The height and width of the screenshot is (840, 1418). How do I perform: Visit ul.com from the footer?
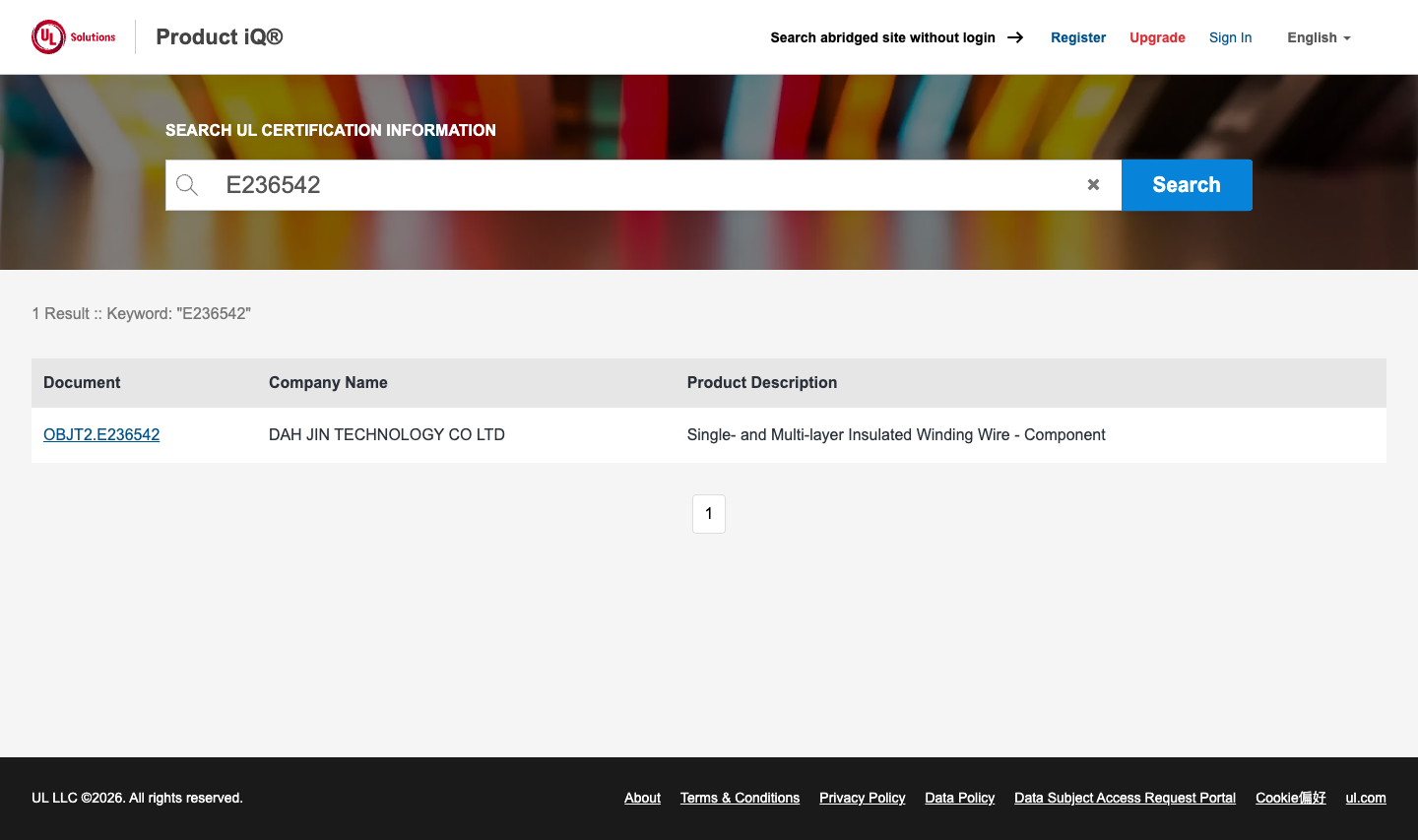pyautogui.click(x=1366, y=798)
